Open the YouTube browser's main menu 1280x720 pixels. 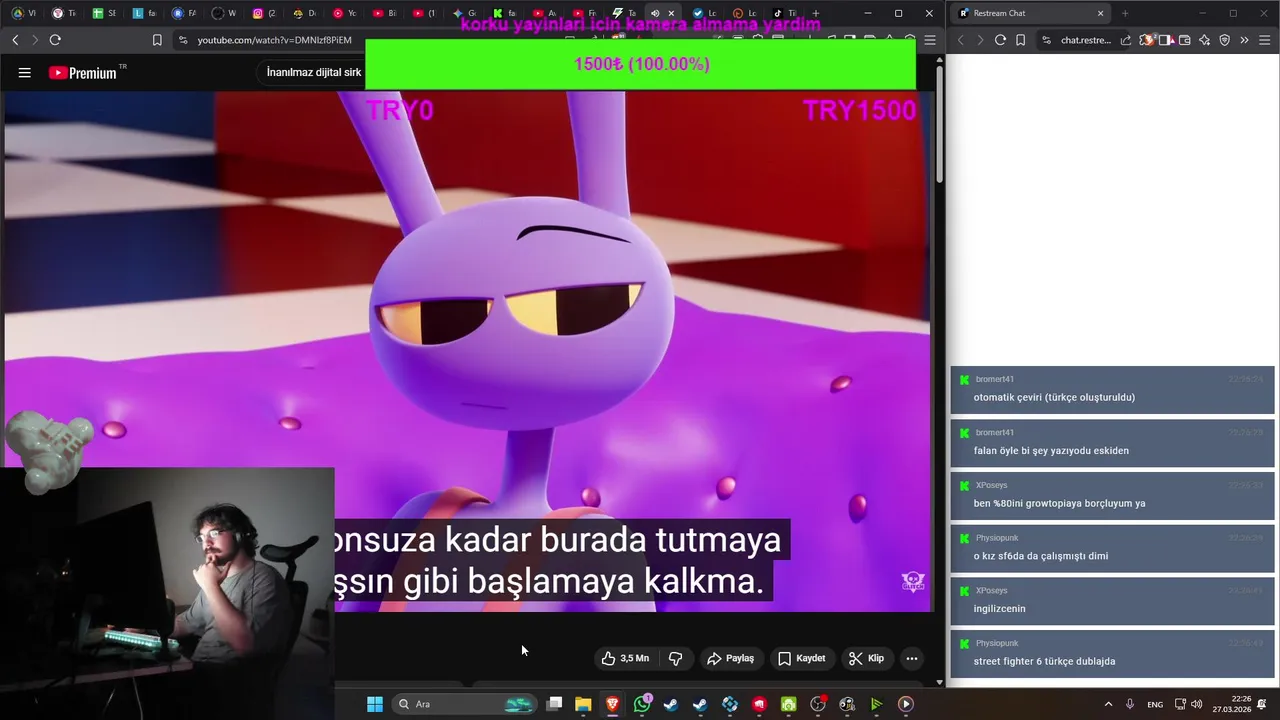tap(930, 40)
